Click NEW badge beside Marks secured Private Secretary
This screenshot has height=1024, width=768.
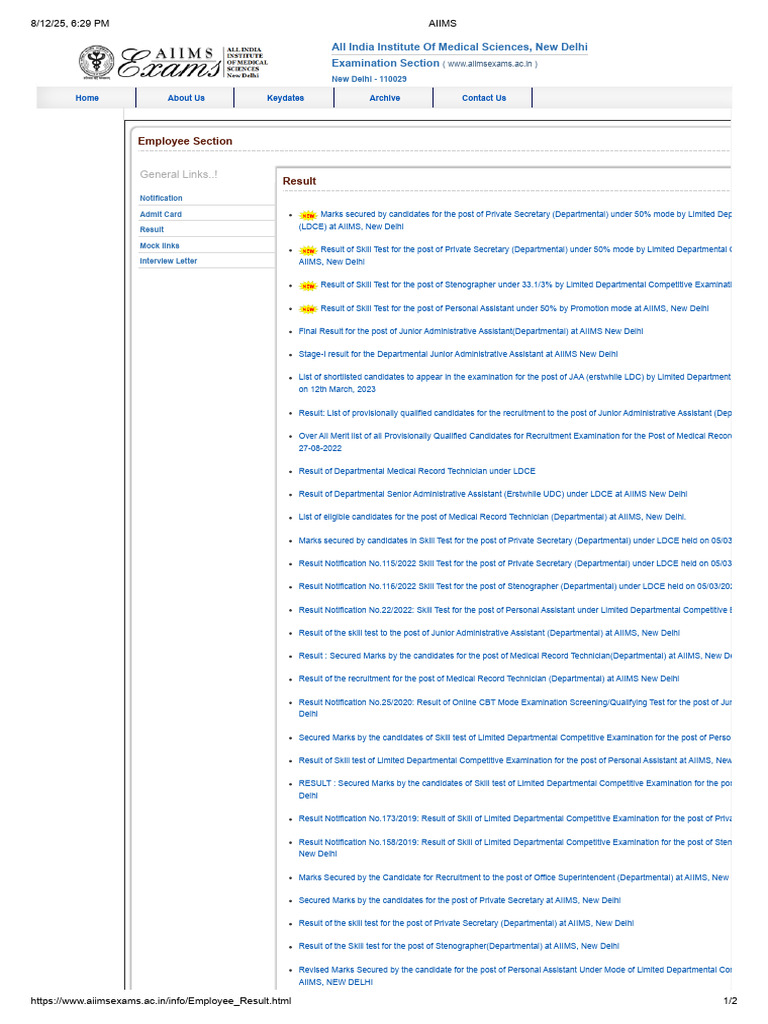tap(308, 215)
